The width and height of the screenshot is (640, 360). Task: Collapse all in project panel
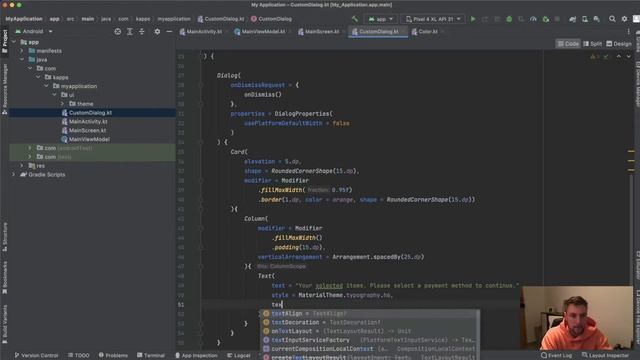point(142,31)
